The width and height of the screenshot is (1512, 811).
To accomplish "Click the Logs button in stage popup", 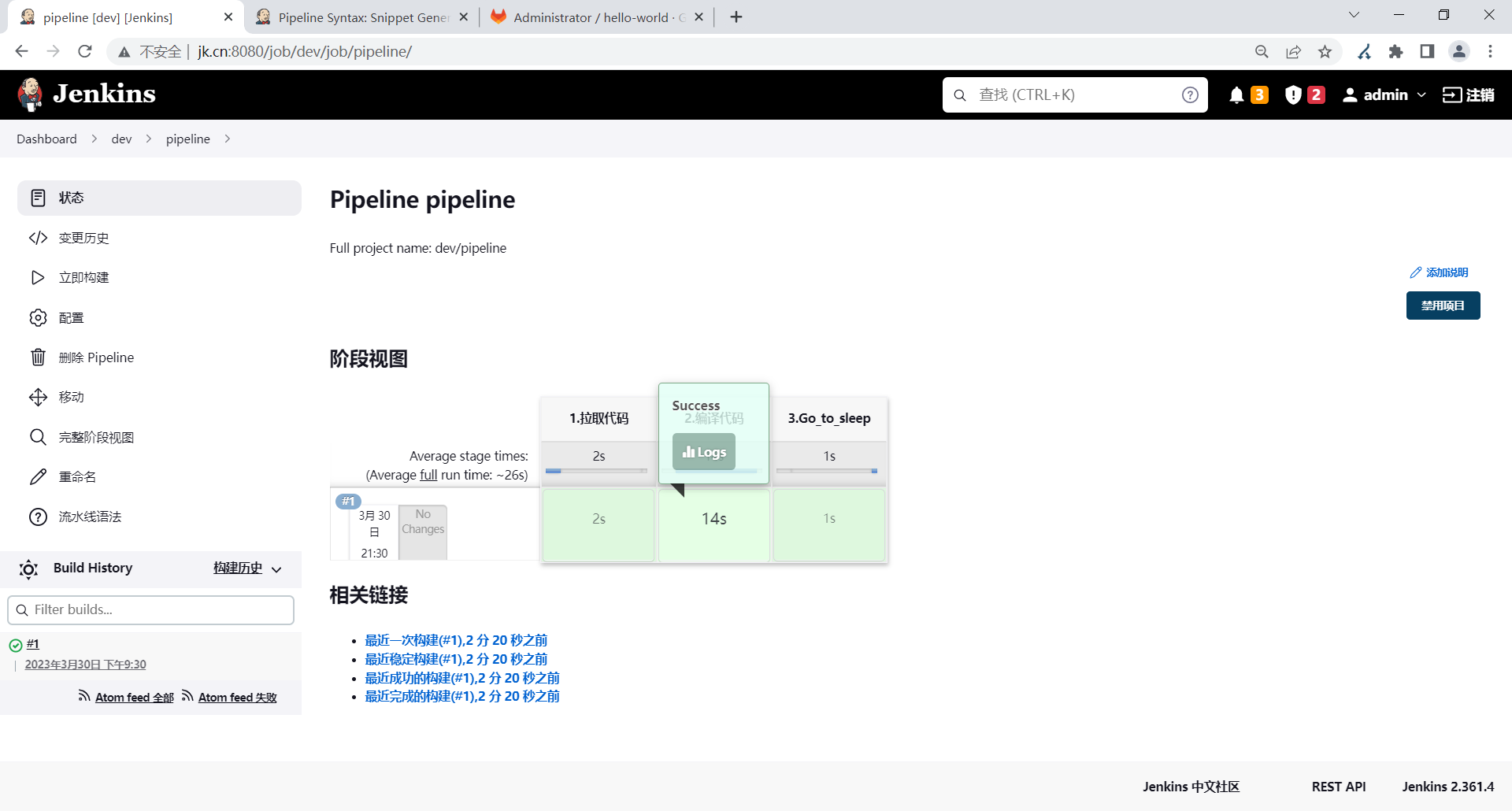I will [704, 452].
